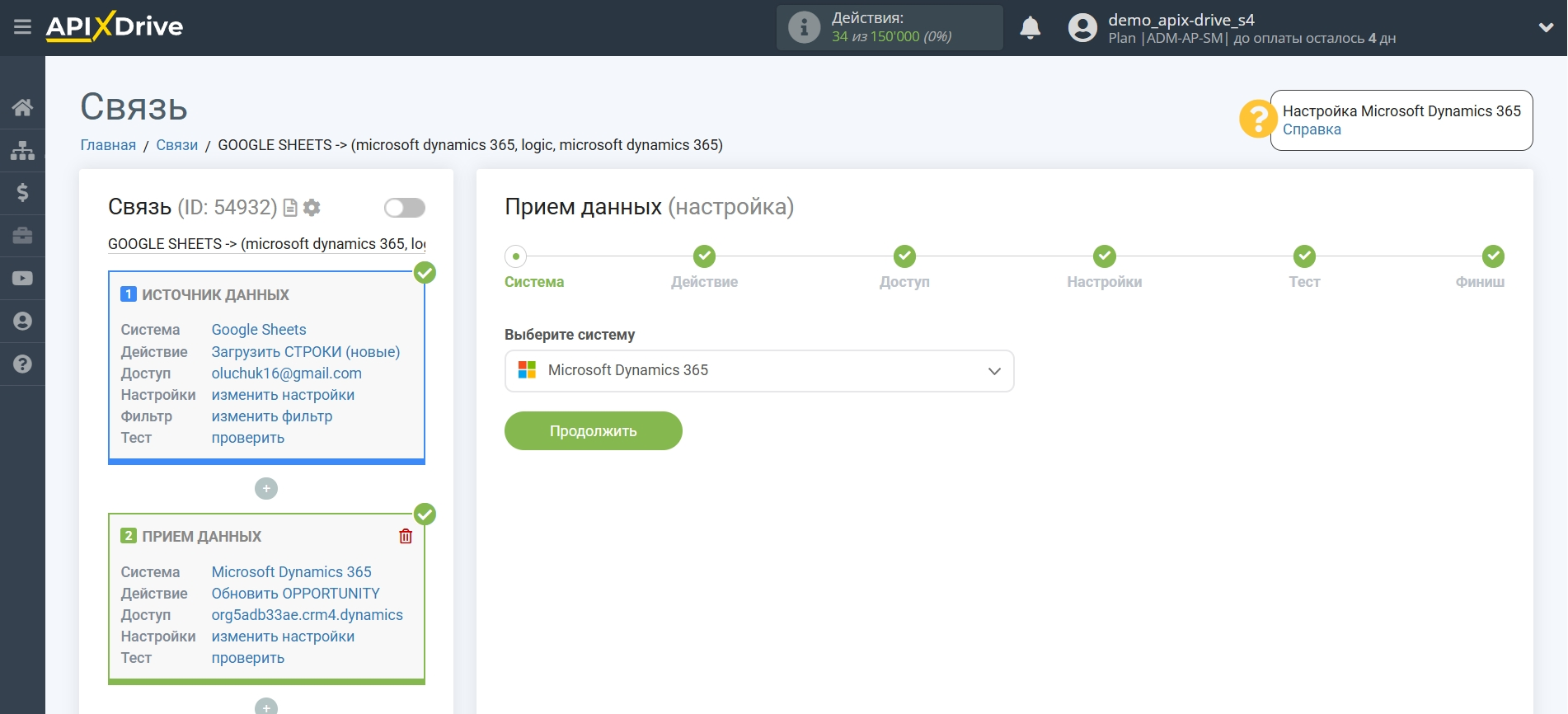Viewport: 1568px width, 714px height.
Task: Click the ИСТОЧНИК ДАННЫХ header
Action: click(x=215, y=295)
